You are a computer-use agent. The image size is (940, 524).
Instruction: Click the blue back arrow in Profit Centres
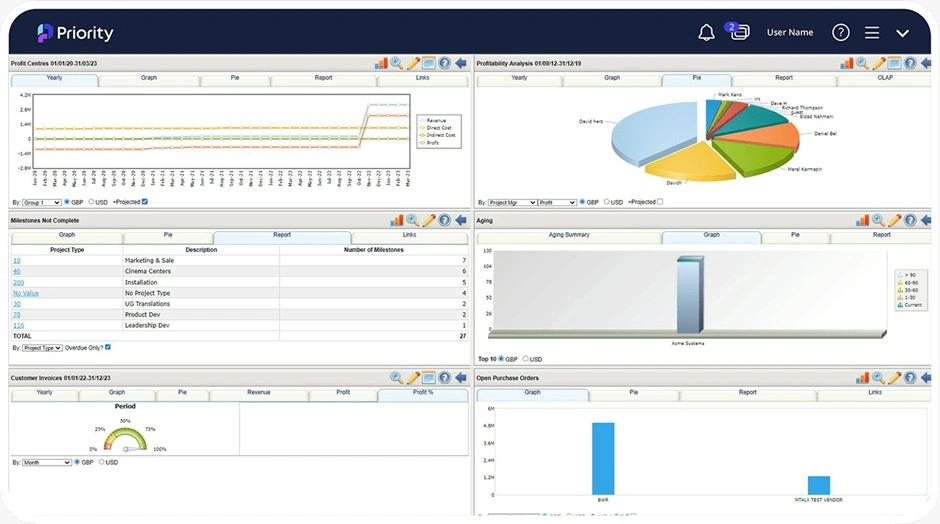pyautogui.click(x=460, y=63)
